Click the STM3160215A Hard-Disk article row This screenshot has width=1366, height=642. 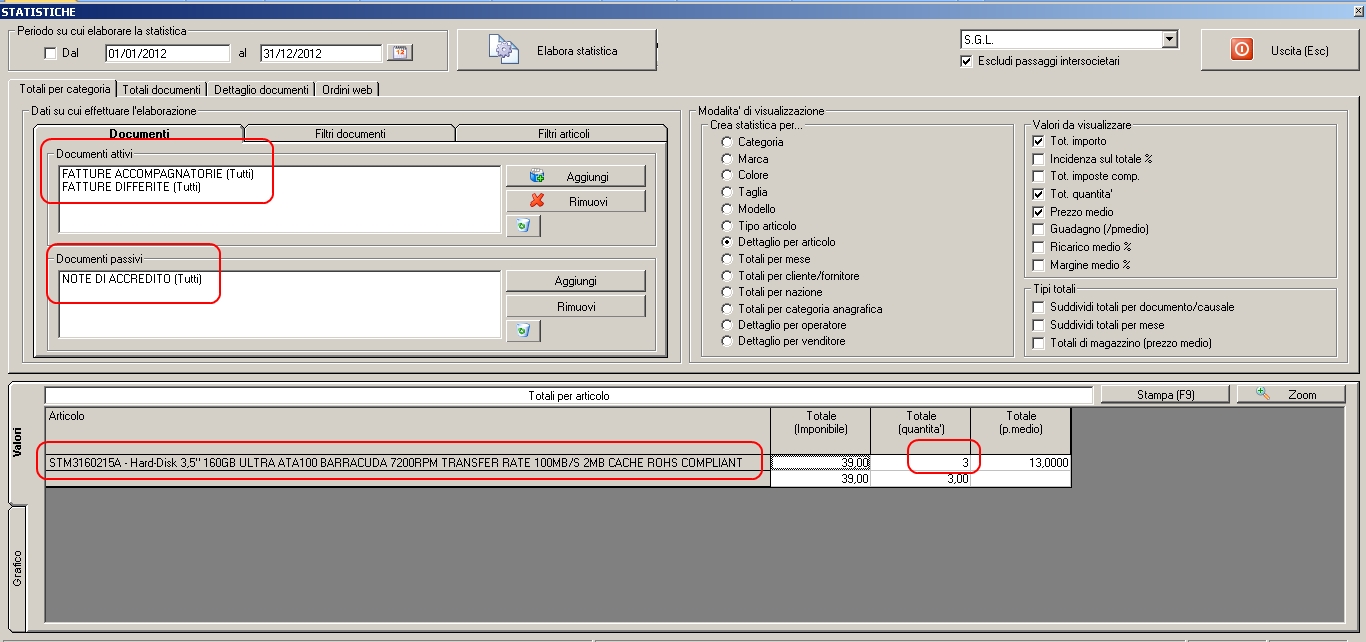click(408, 463)
